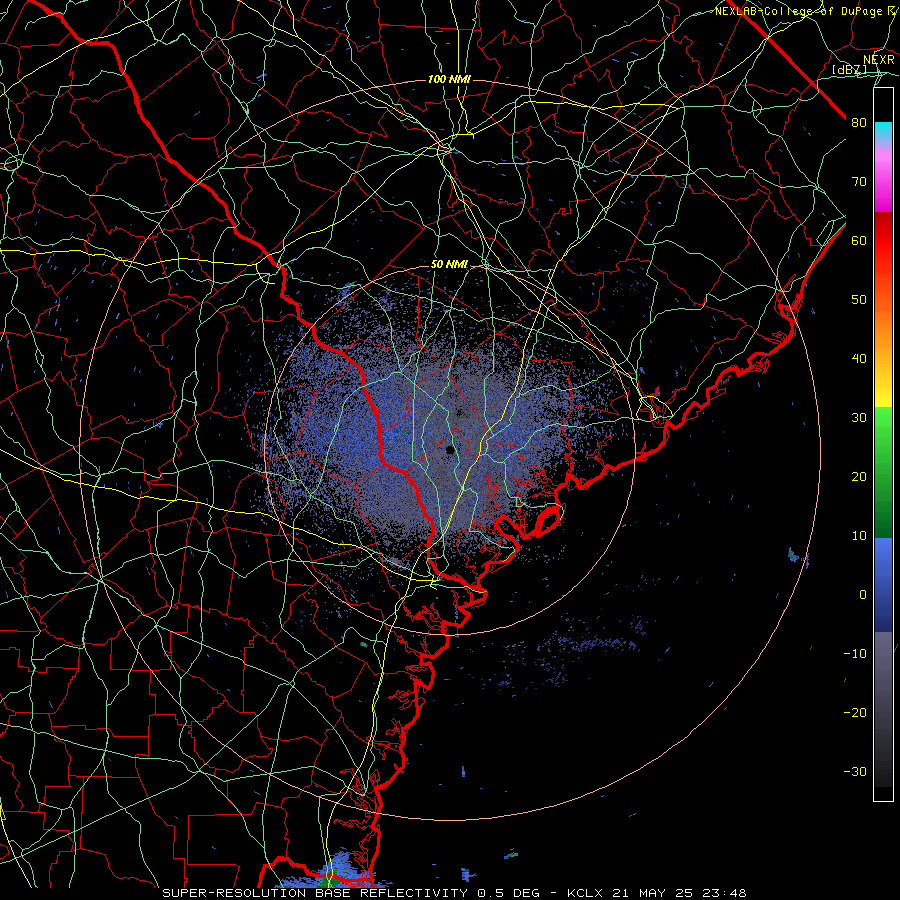900x900 pixels.
Task: Click the 50 value on dBZ scale
Action: pyautogui.click(x=859, y=300)
